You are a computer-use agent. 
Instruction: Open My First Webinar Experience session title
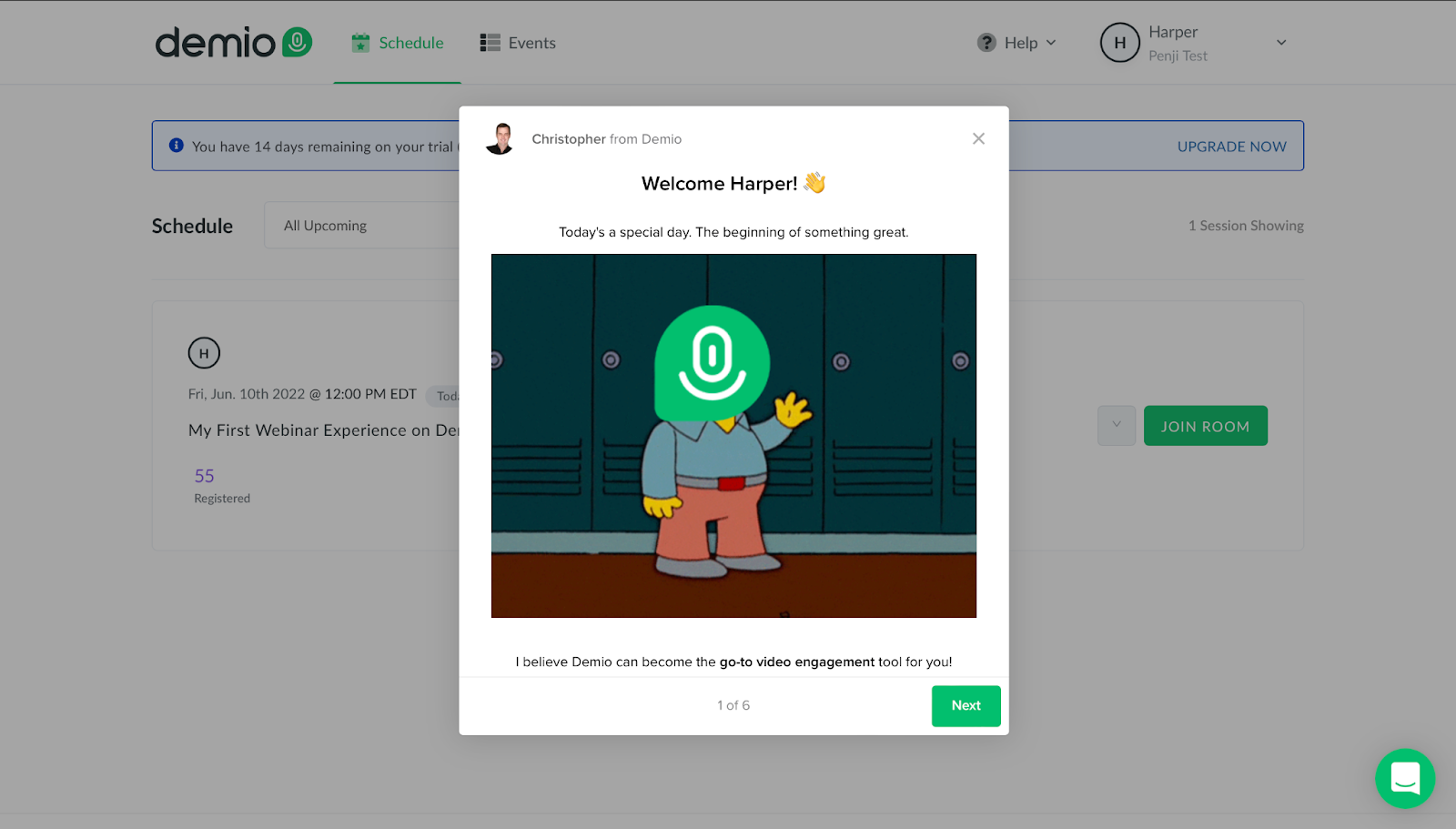point(324,430)
